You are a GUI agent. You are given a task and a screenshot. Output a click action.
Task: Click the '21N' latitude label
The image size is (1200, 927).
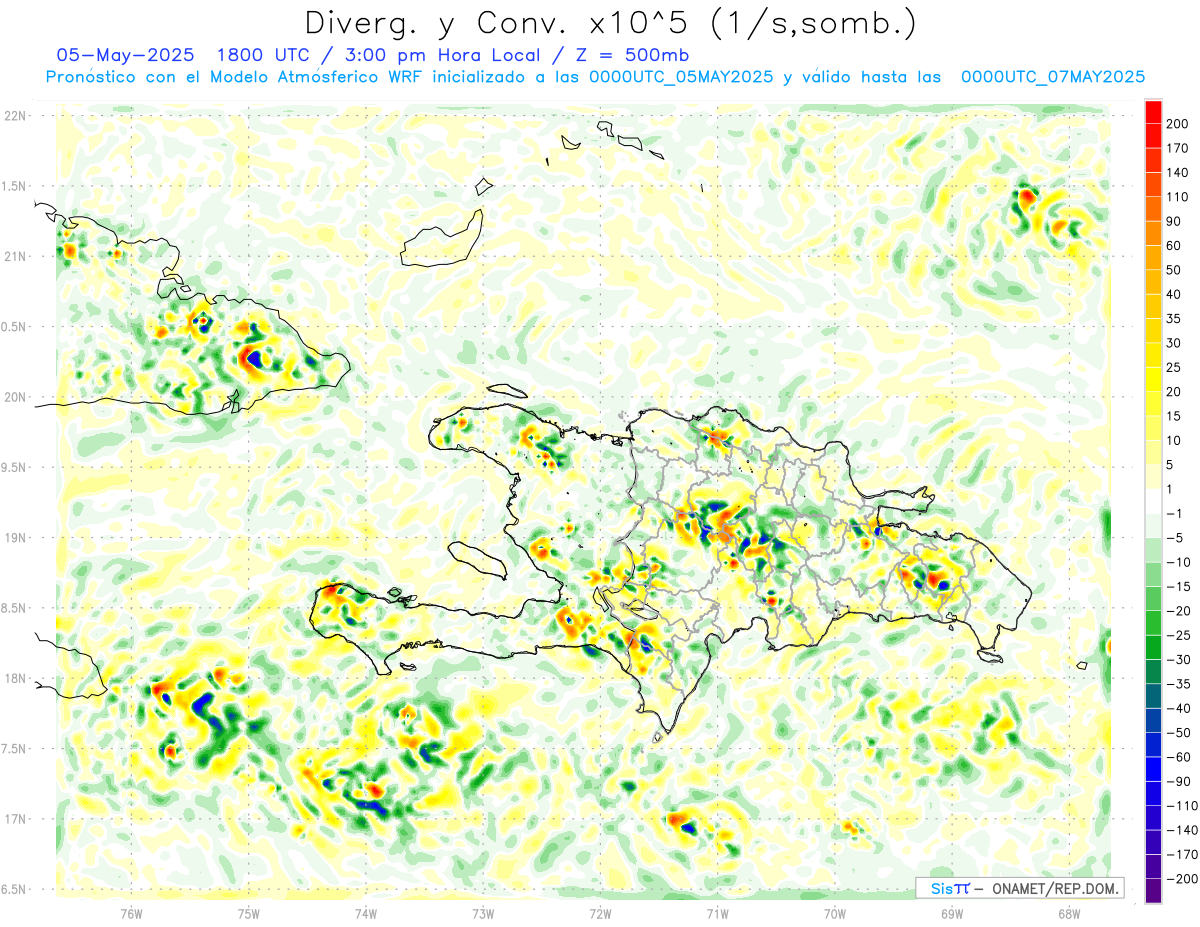click(x=15, y=256)
